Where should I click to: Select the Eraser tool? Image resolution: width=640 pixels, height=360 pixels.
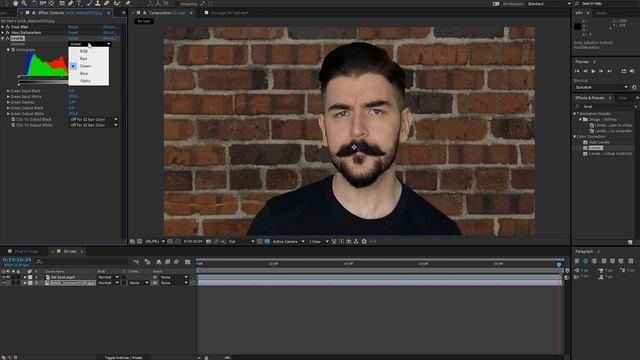pos(107,3)
